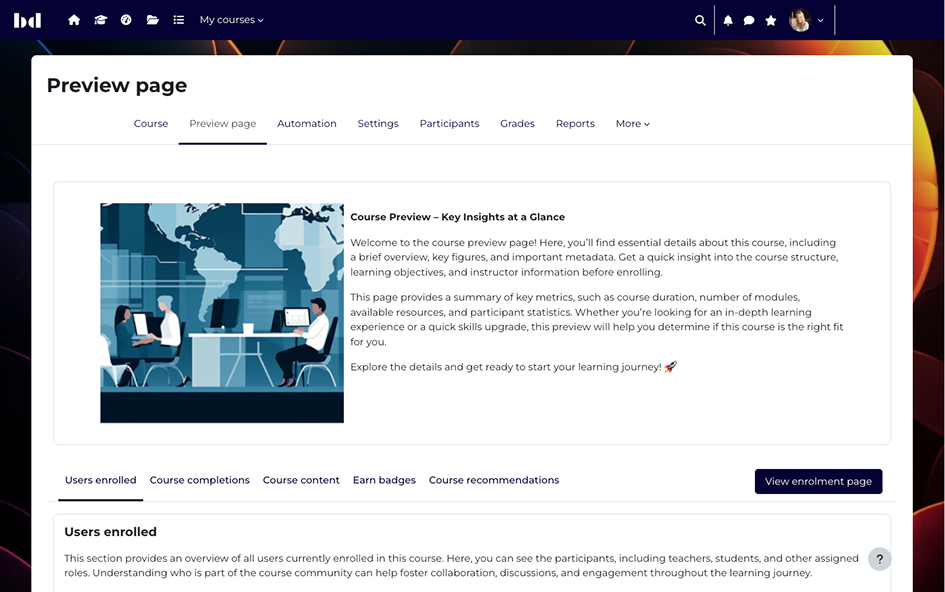Switch to the Earn badges tab
This screenshot has height=592, width=945.
384,480
